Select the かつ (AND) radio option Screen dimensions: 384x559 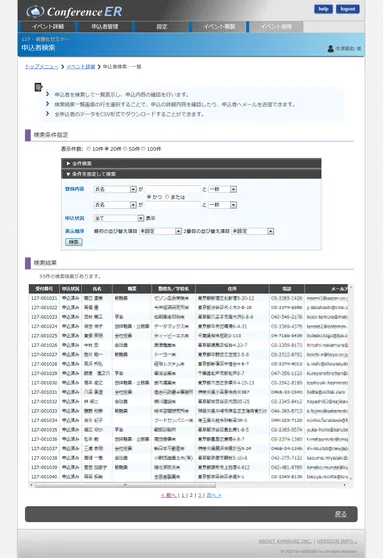point(149,197)
